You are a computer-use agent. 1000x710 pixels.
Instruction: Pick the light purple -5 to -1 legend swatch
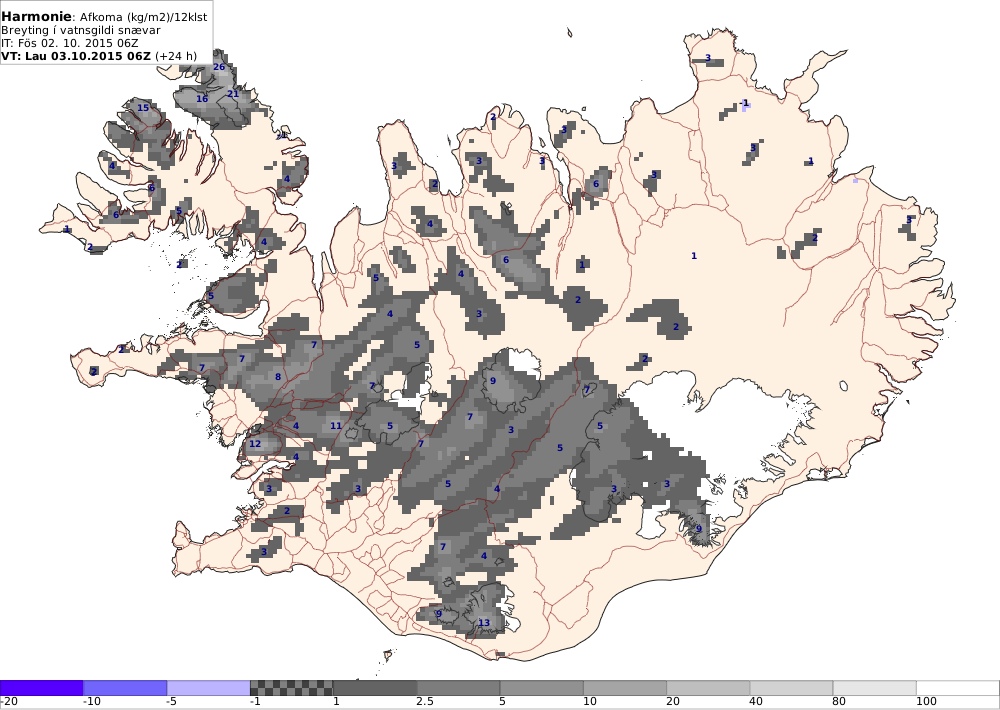click(209, 688)
